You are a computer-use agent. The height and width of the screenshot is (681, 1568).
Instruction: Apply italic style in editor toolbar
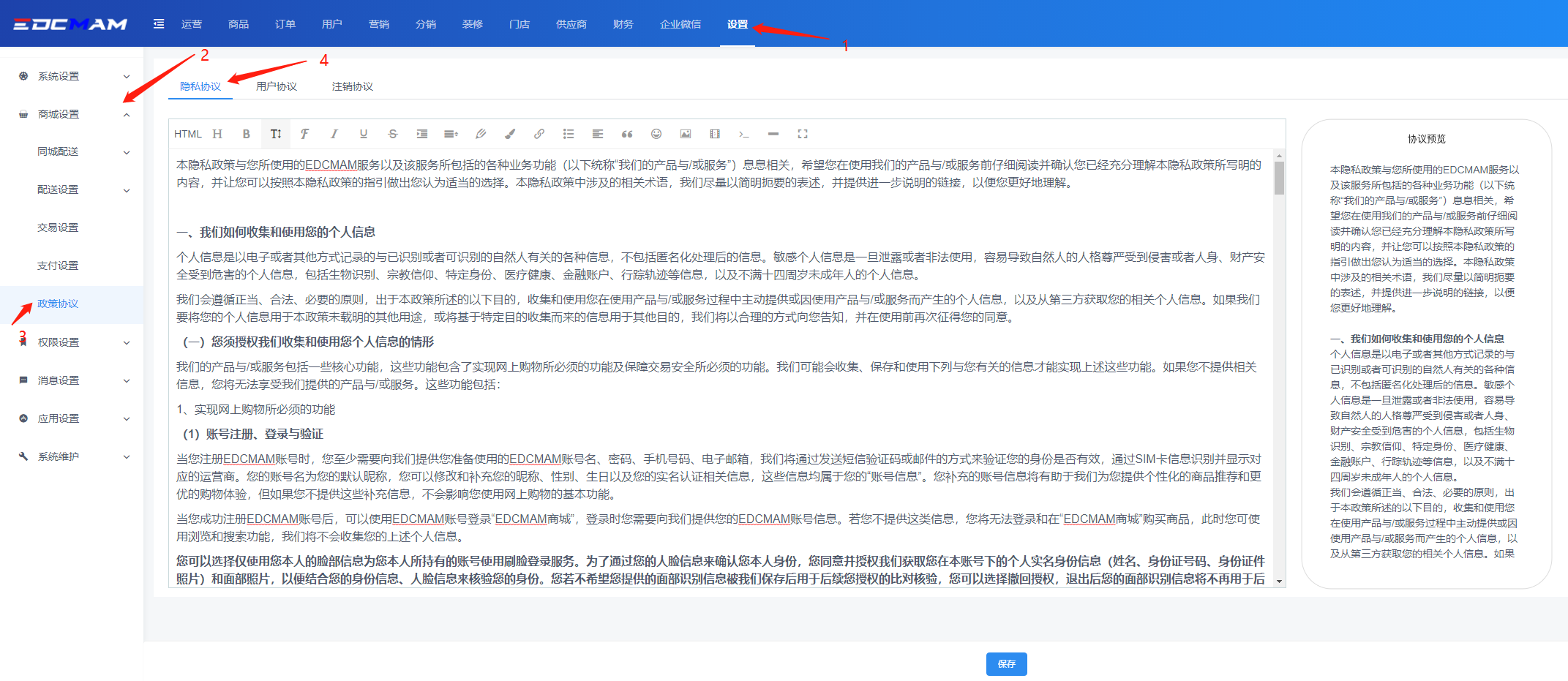pos(334,134)
